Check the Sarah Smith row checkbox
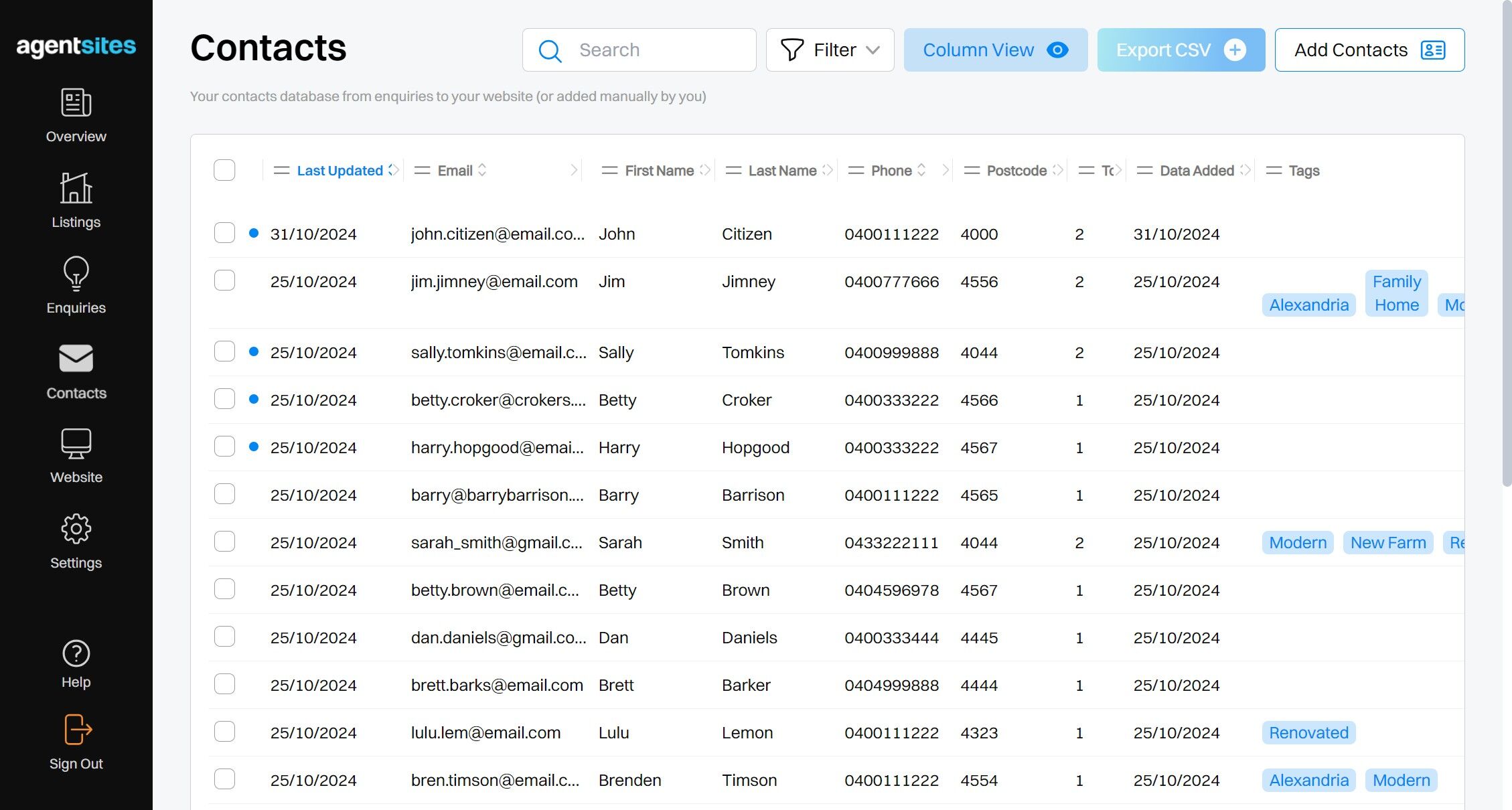 pyautogui.click(x=224, y=542)
